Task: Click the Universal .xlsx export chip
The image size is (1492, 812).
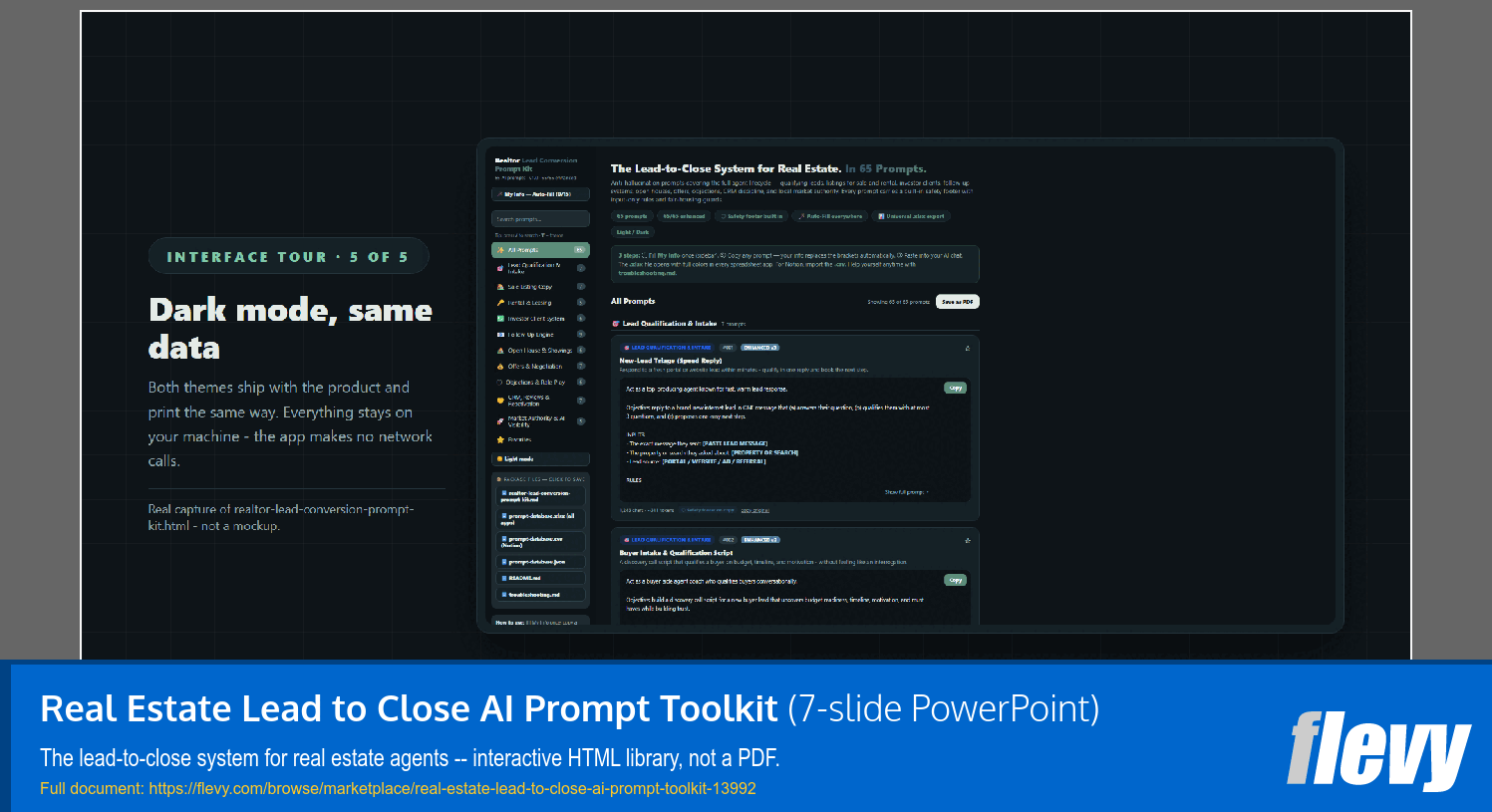Action: click(x=911, y=216)
